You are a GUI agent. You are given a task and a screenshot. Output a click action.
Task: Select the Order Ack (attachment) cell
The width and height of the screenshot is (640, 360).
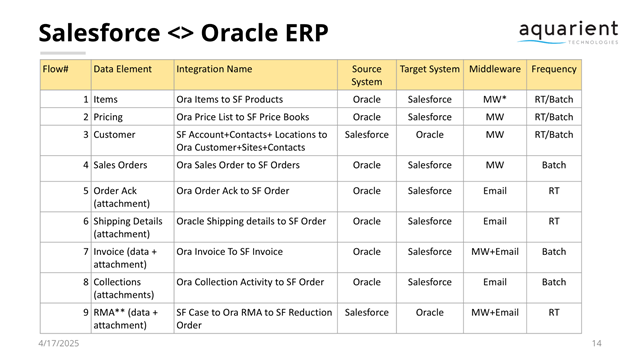coord(132,197)
